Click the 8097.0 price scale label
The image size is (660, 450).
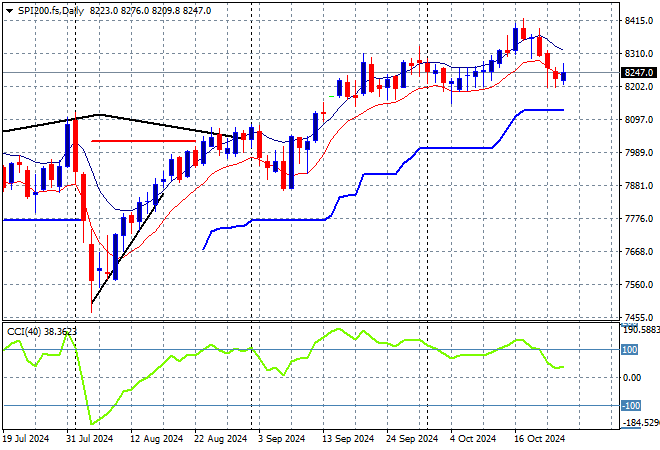(x=639, y=120)
